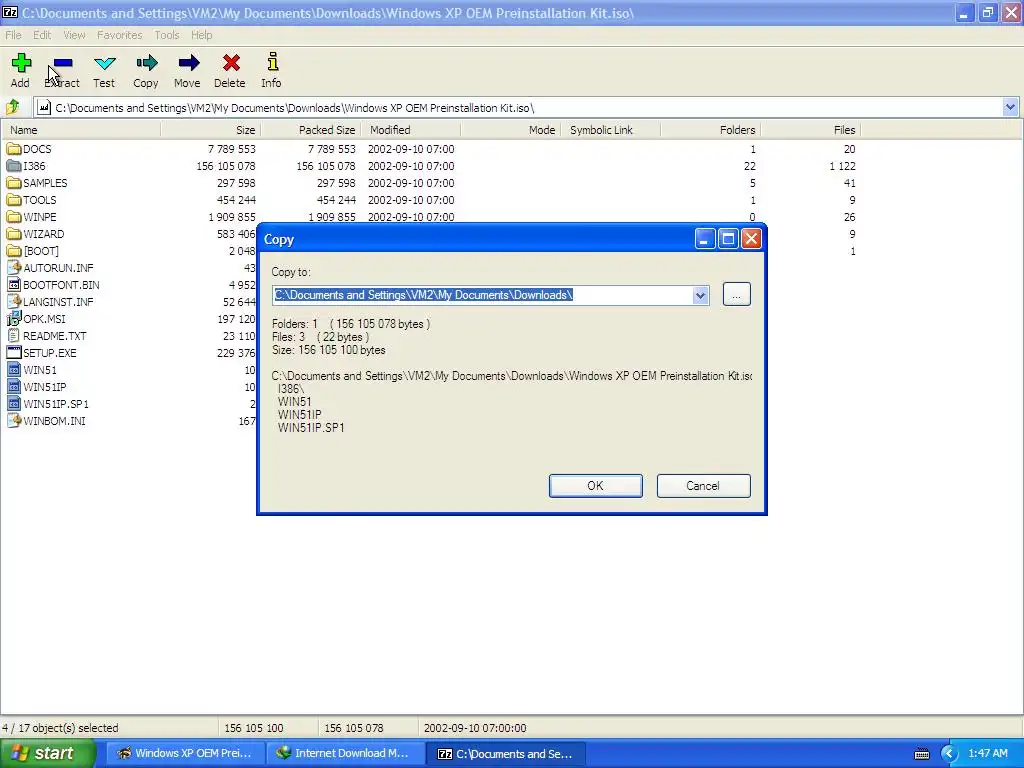Click the red Delete toolbar icon
Screen dimensions: 1024x768
point(231,63)
